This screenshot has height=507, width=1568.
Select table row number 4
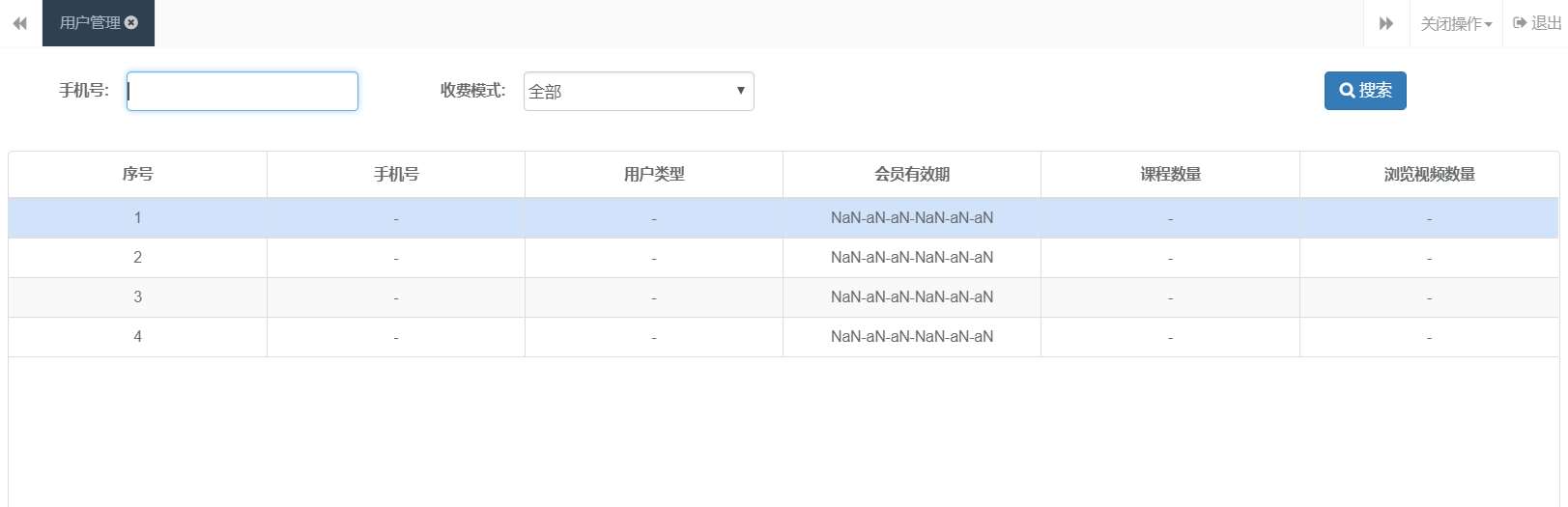point(784,337)
